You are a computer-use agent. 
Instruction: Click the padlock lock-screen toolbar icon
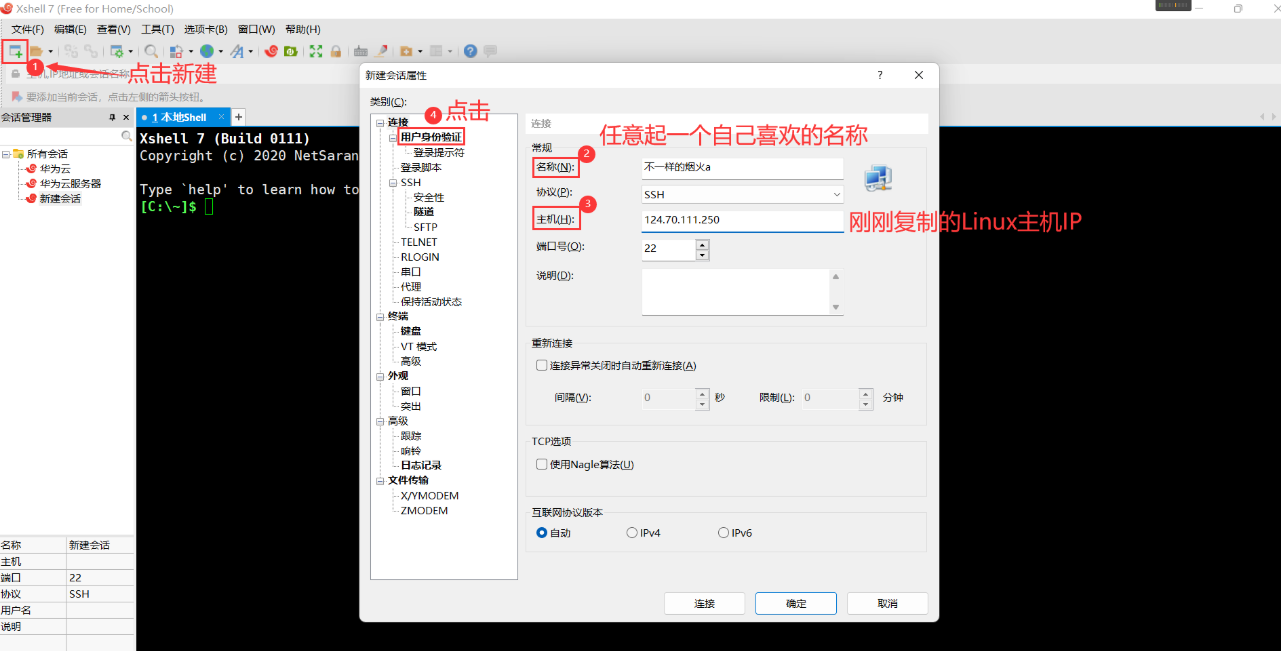tap(336, 51)
